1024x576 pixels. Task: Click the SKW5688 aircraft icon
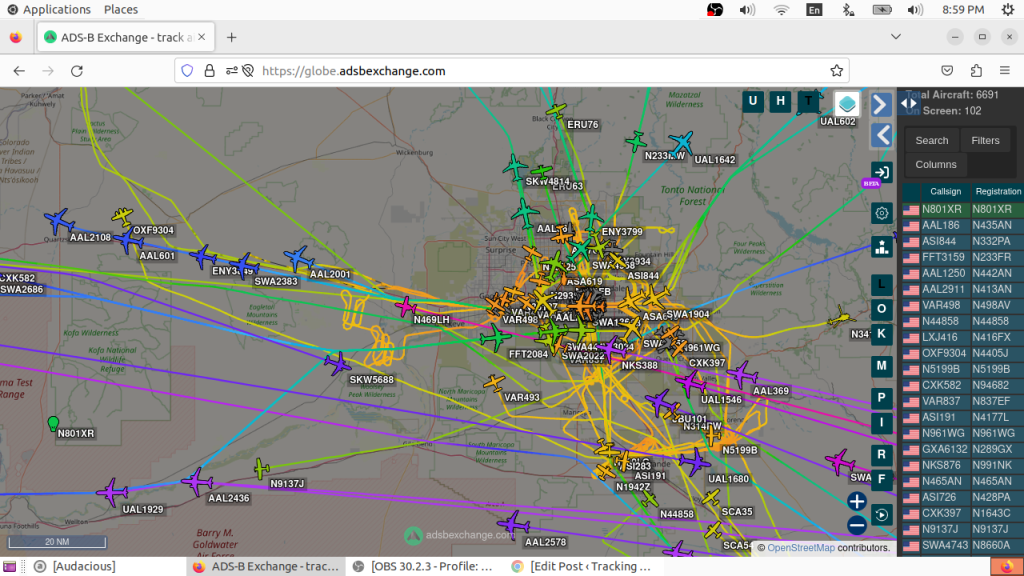338,363
